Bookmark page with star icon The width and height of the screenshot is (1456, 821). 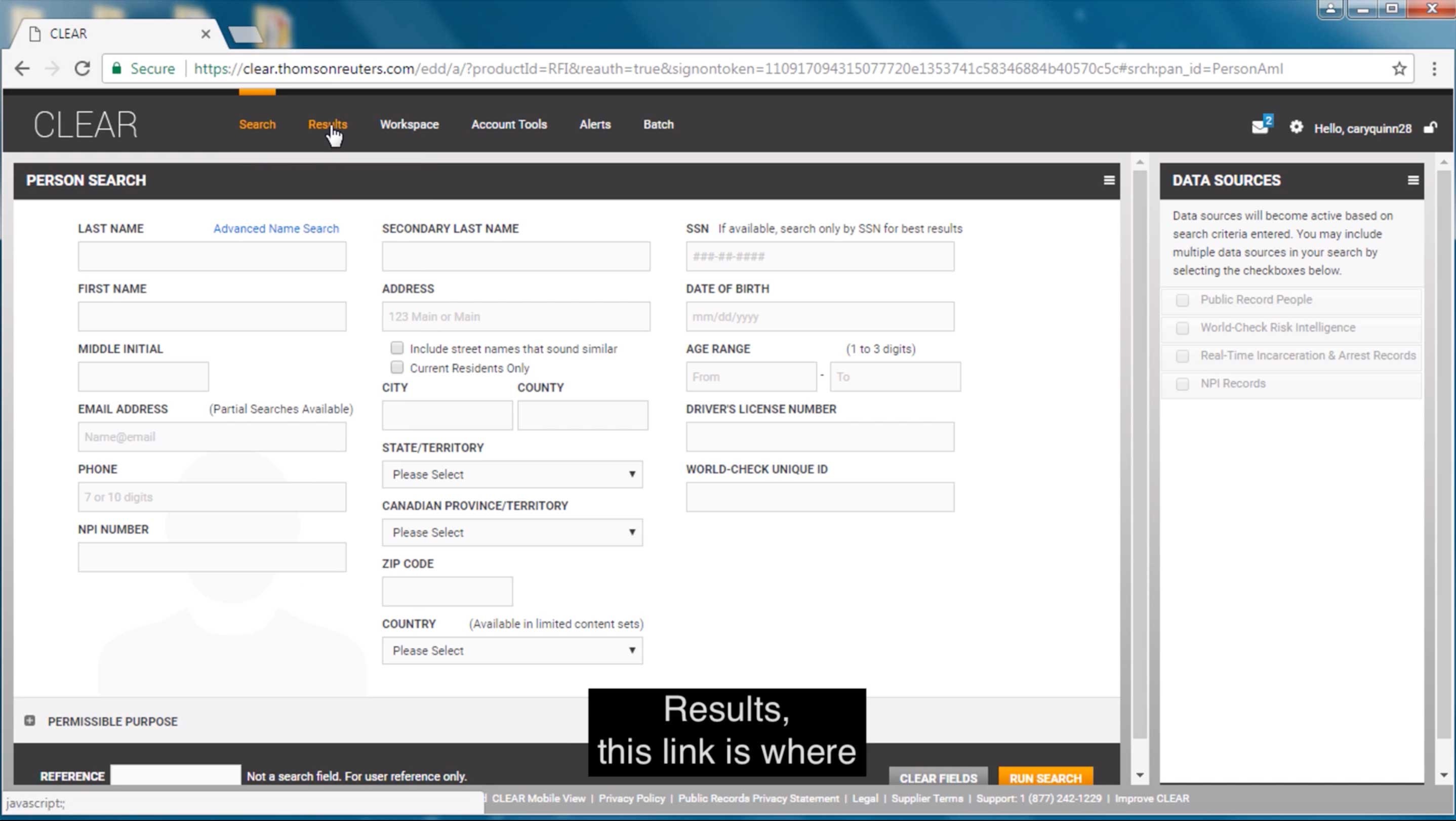tap(1399, 69)
